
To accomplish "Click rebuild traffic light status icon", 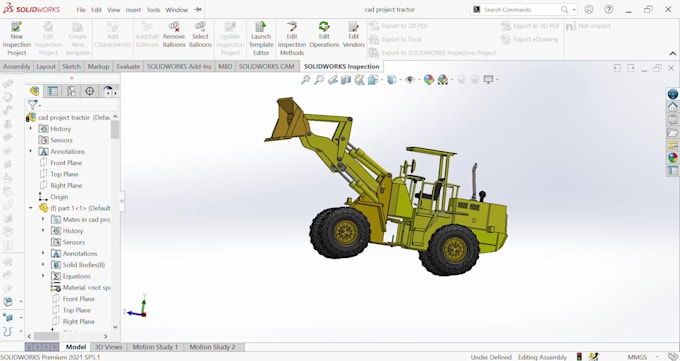I will point(579,357).
